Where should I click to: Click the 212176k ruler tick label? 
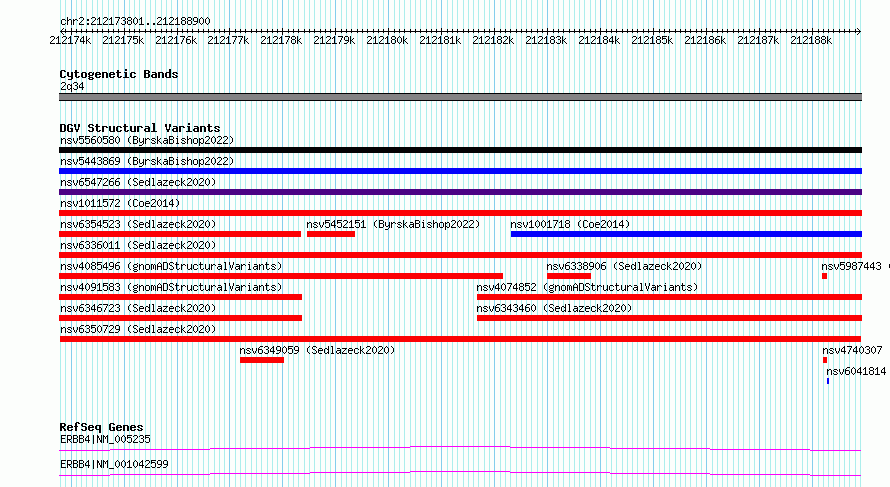point(176,40)
